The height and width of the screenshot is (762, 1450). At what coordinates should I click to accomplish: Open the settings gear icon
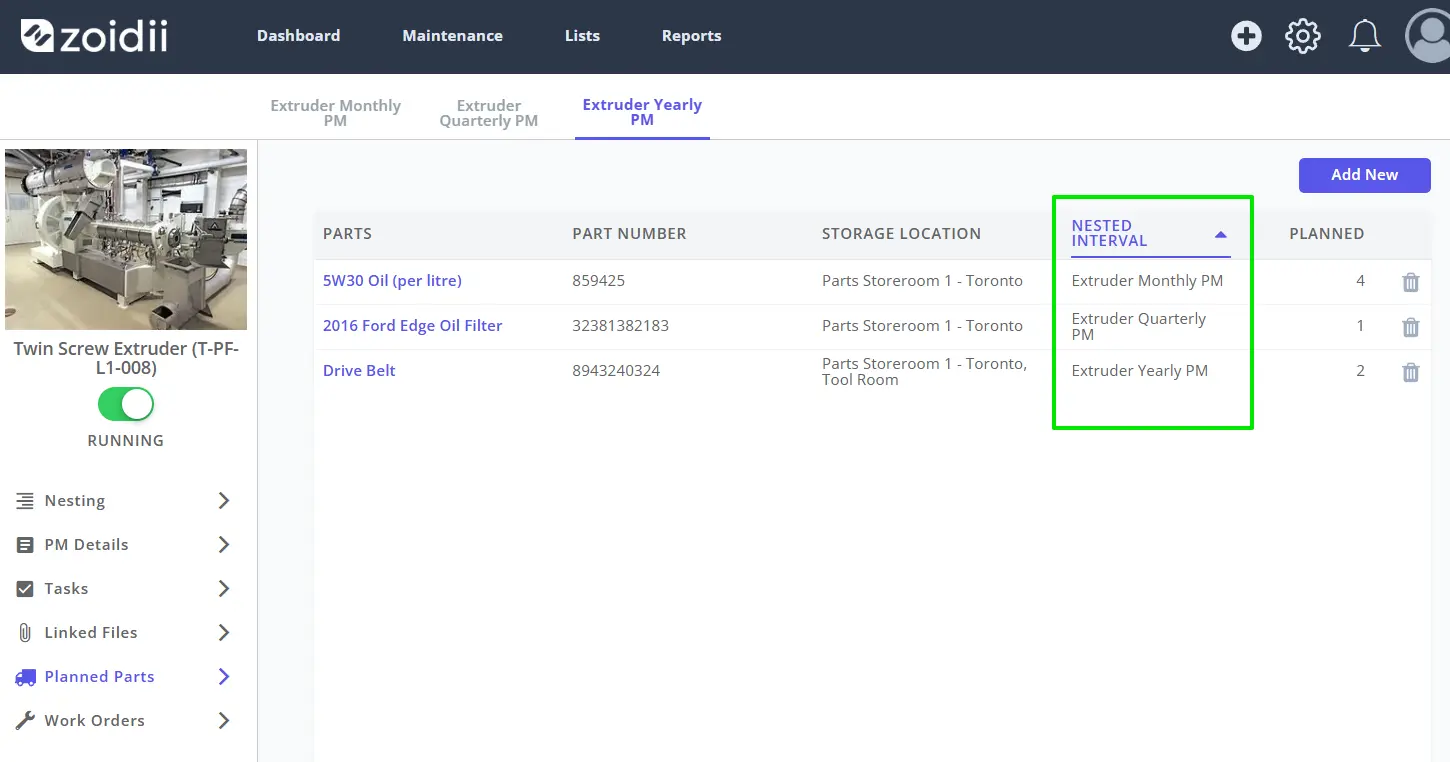coord(1303,37)
